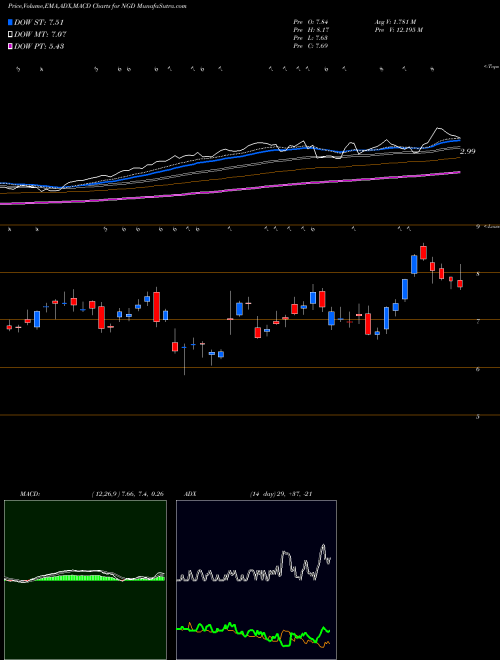Open the ADX indicator chart thumbnail
The height and width of the screenshot is (660, 500).
[x=256, y=580]
